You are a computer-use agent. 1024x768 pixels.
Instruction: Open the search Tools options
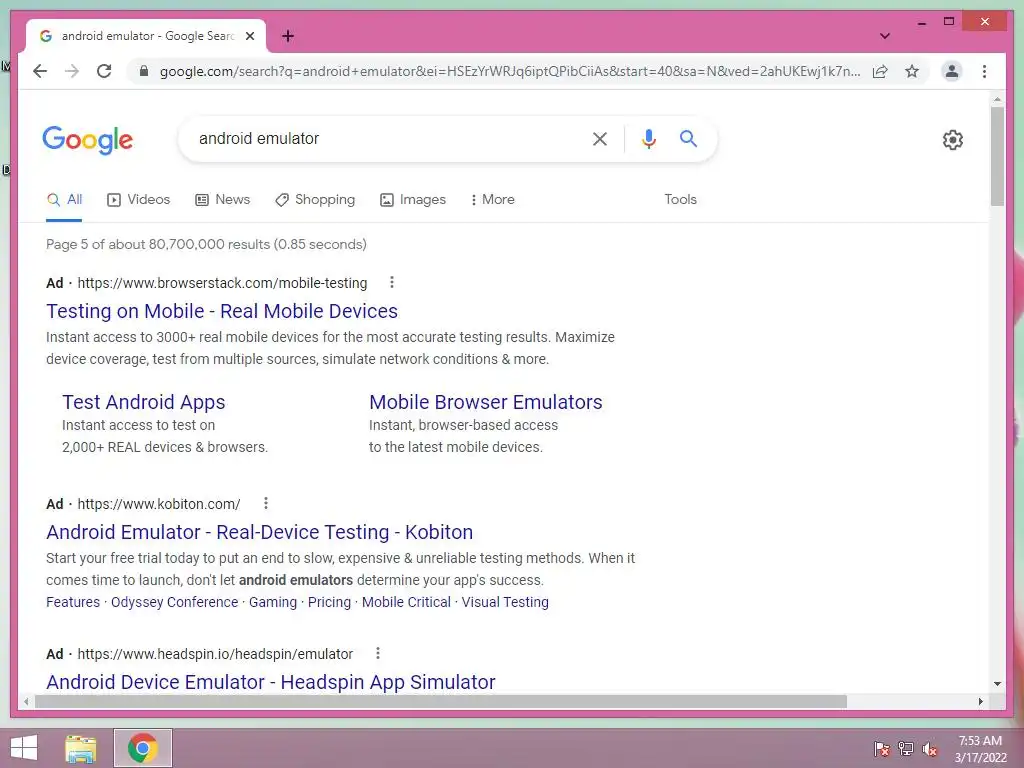click(x=680, y=199)
